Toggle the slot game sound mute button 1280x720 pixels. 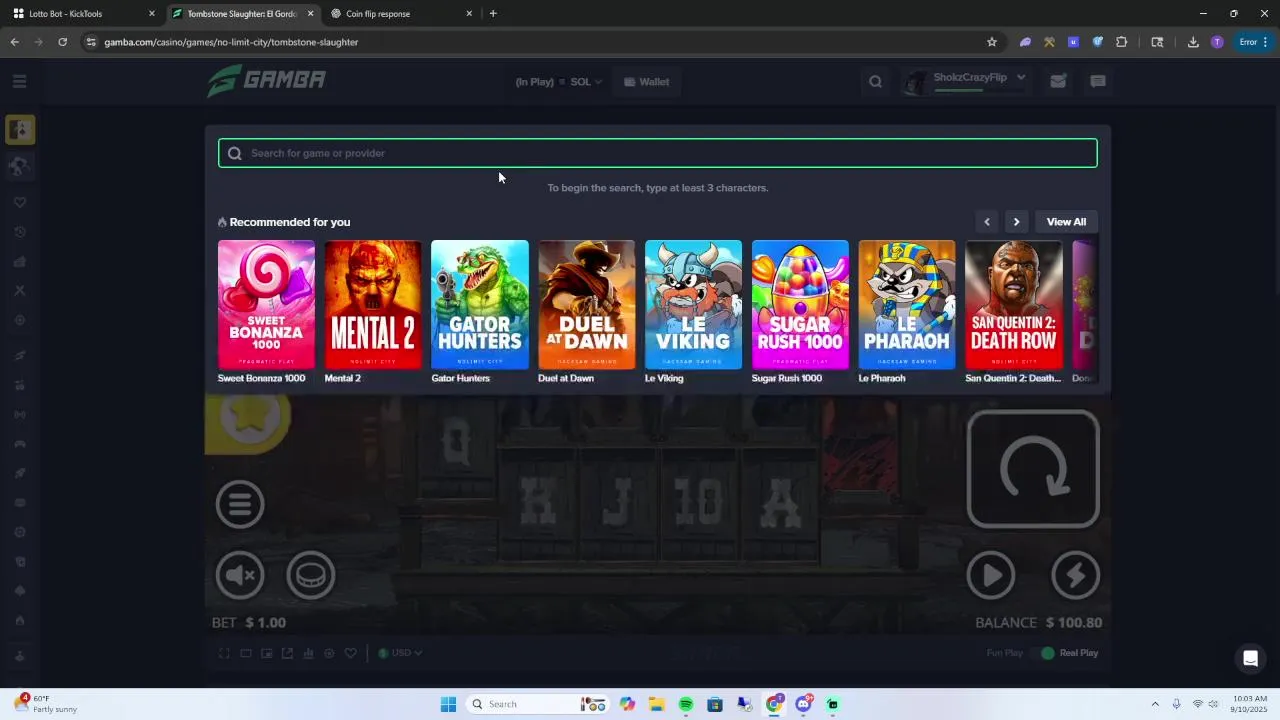240,575
